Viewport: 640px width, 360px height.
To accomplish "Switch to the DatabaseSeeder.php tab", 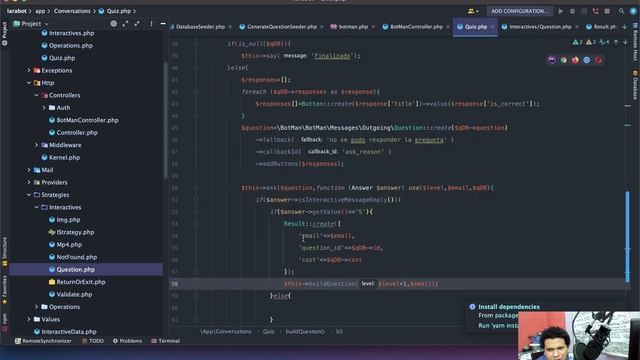I will tap(200, 27).
